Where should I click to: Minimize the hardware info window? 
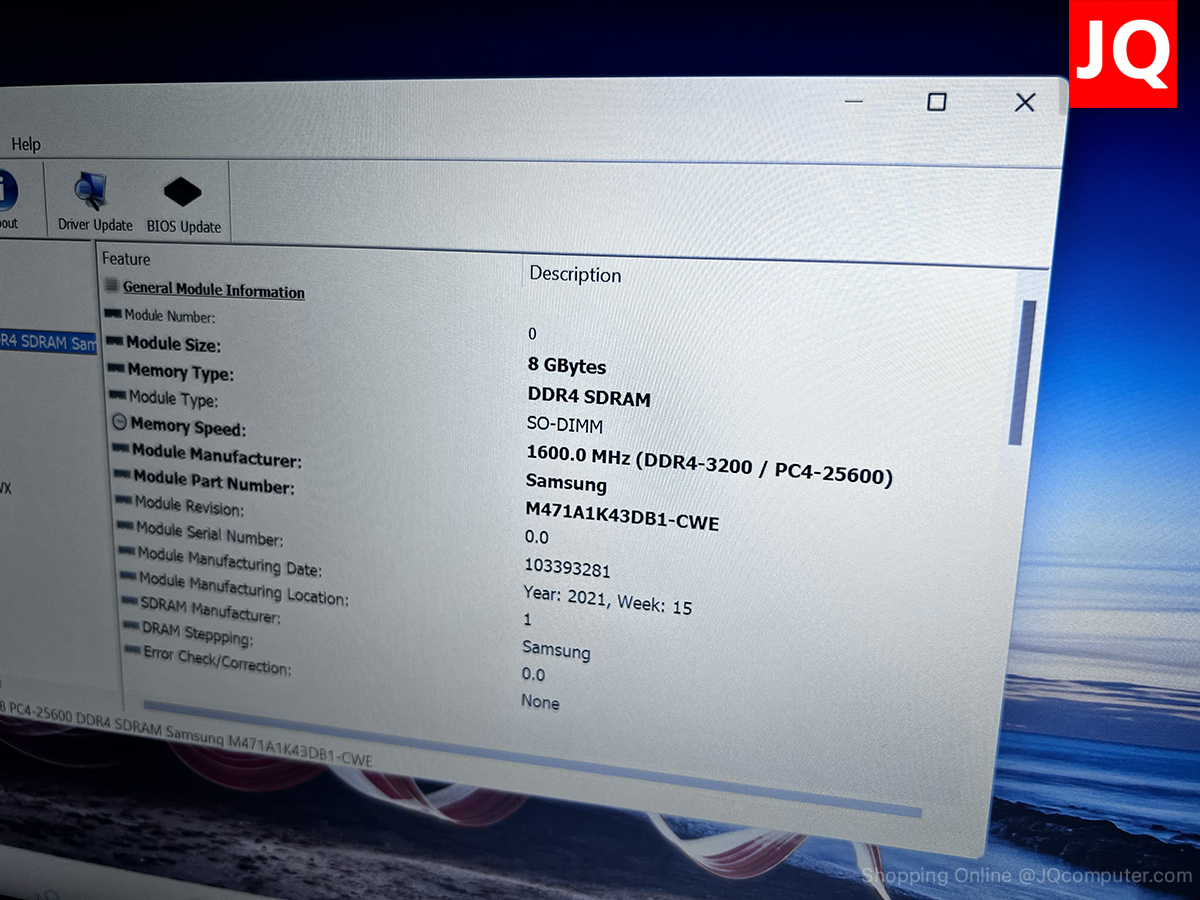853,101
